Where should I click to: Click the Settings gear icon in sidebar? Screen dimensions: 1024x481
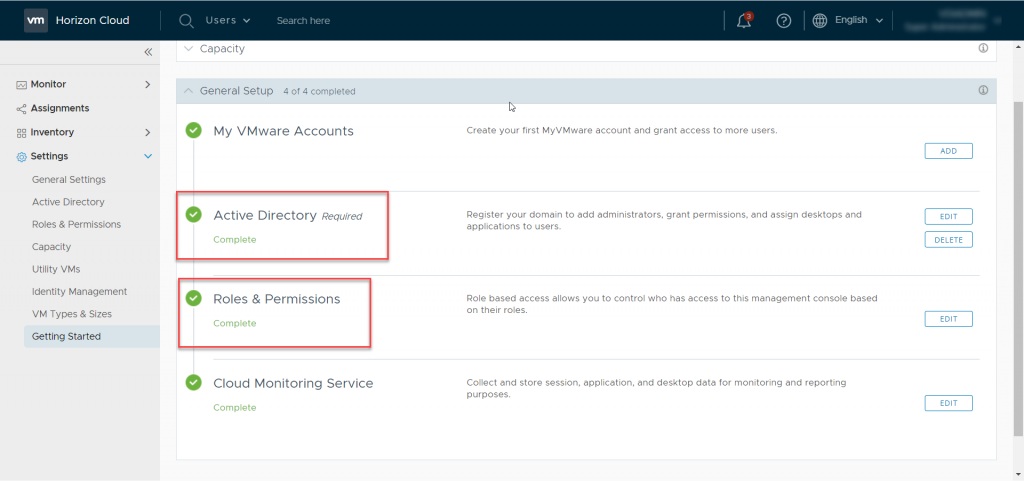coord(22,157)
